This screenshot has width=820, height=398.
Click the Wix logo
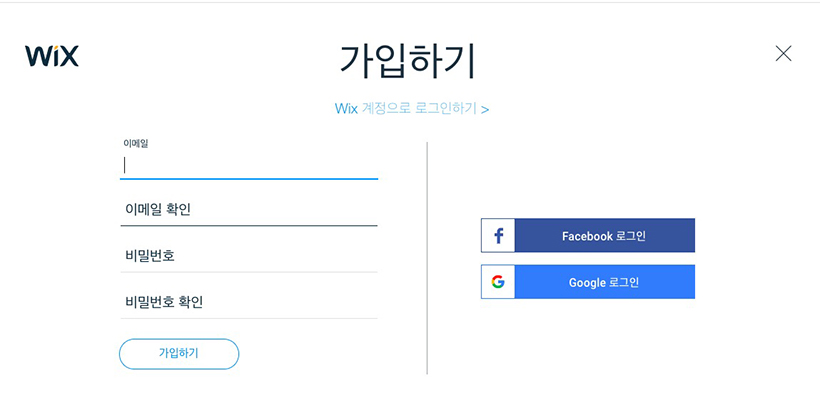52,56
